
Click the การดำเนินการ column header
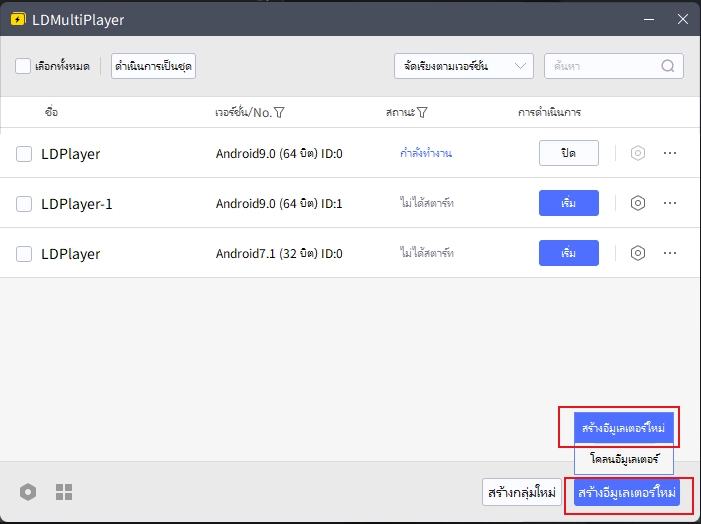pos(549,112)
